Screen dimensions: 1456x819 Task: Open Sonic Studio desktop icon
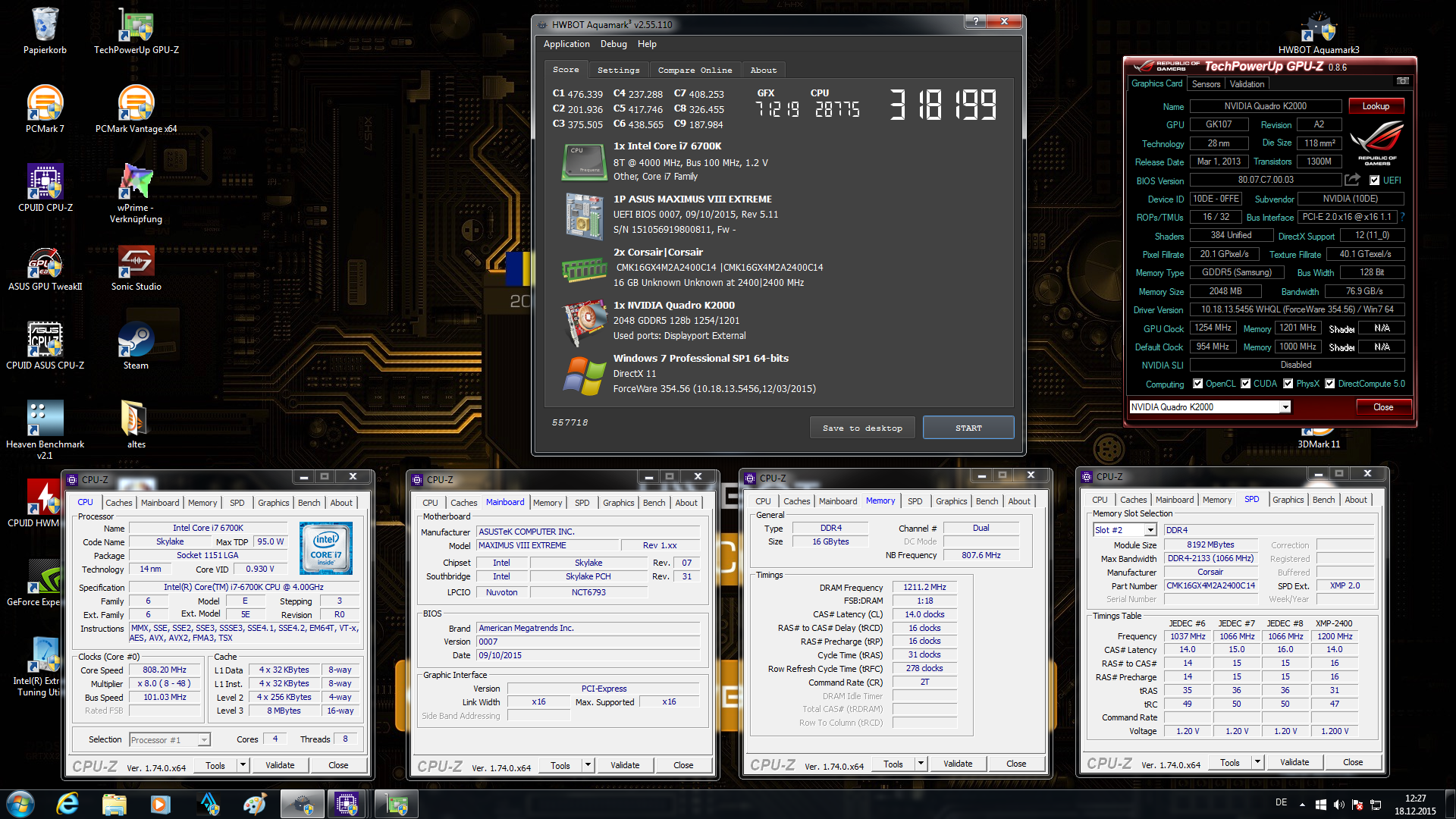pyautogui.click(x=136, y=267)
